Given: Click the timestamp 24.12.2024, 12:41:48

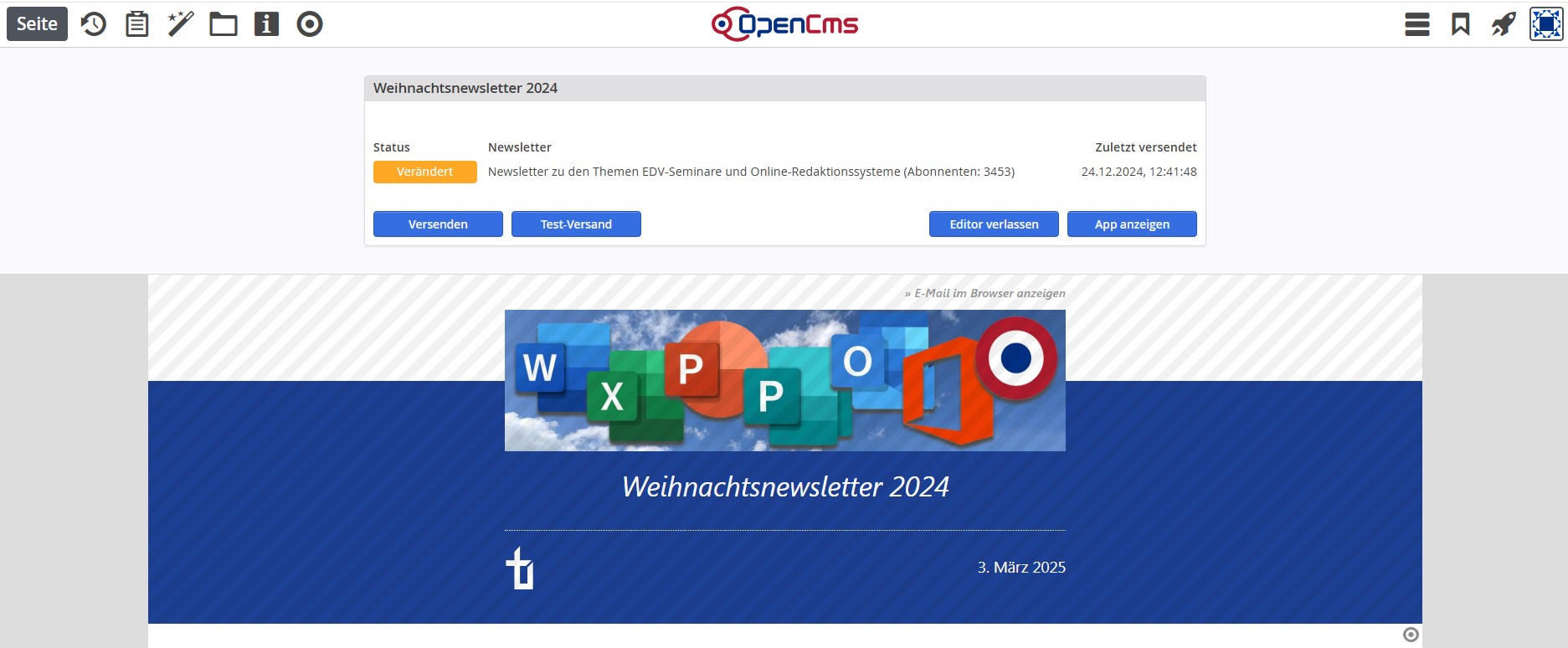Looking at the screenshot, I should pyautogui.click(x=1139, y=172).
